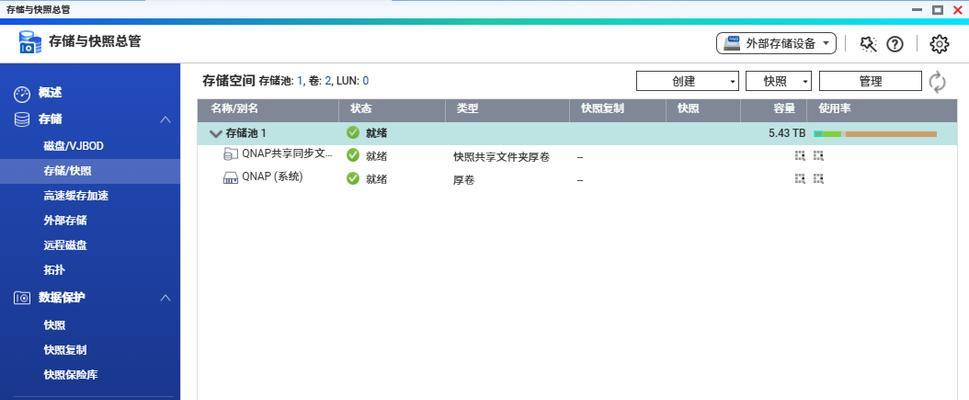Open the 创建 dropdown menu

click(687, 81)
